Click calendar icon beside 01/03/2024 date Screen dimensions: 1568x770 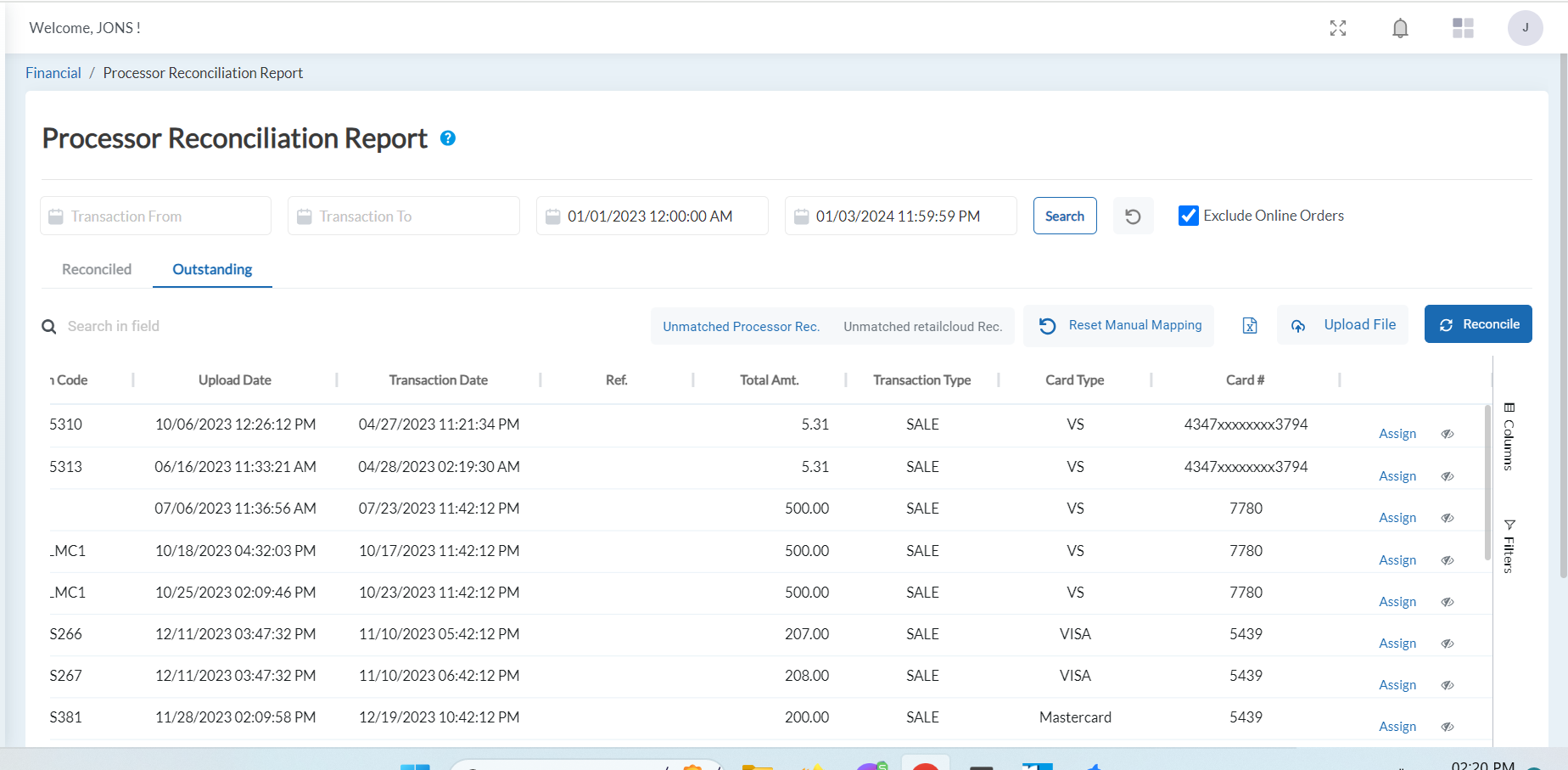point(801,216)
